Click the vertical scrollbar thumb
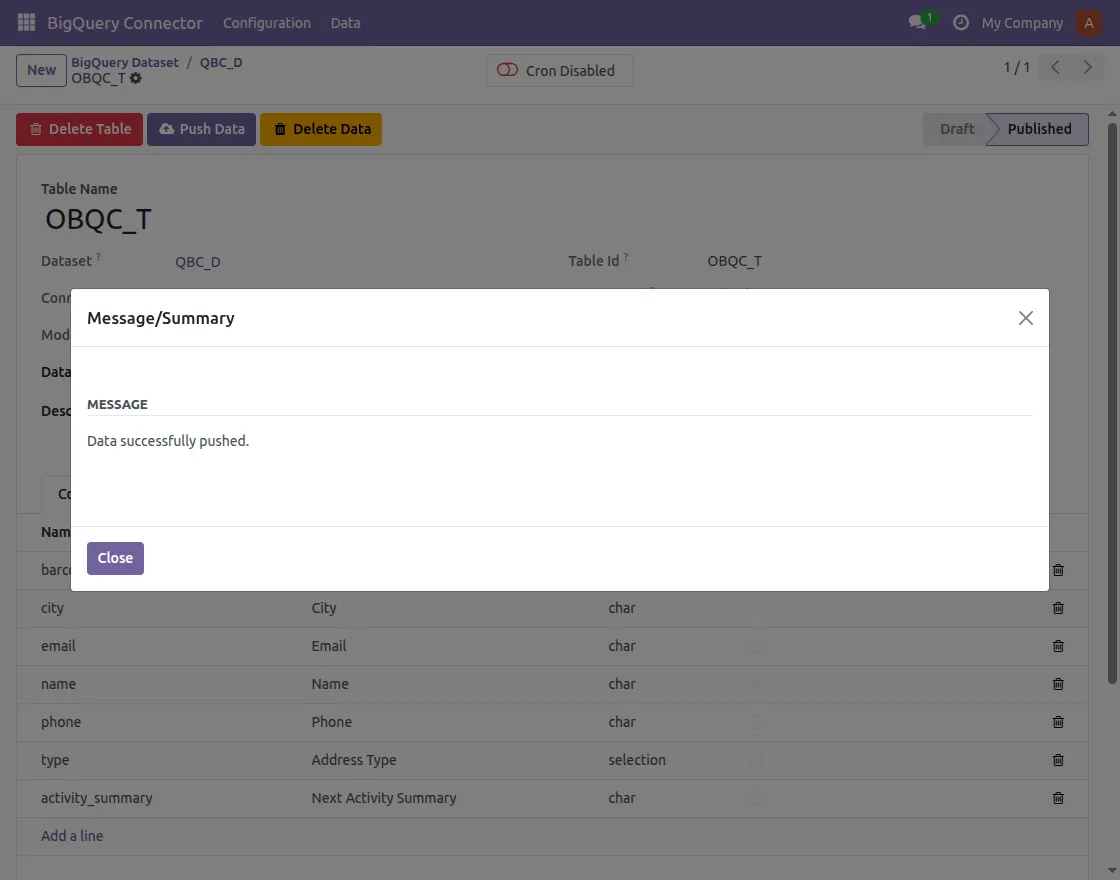This screenshot has height=880, width=1120. tap(1112, 404)
